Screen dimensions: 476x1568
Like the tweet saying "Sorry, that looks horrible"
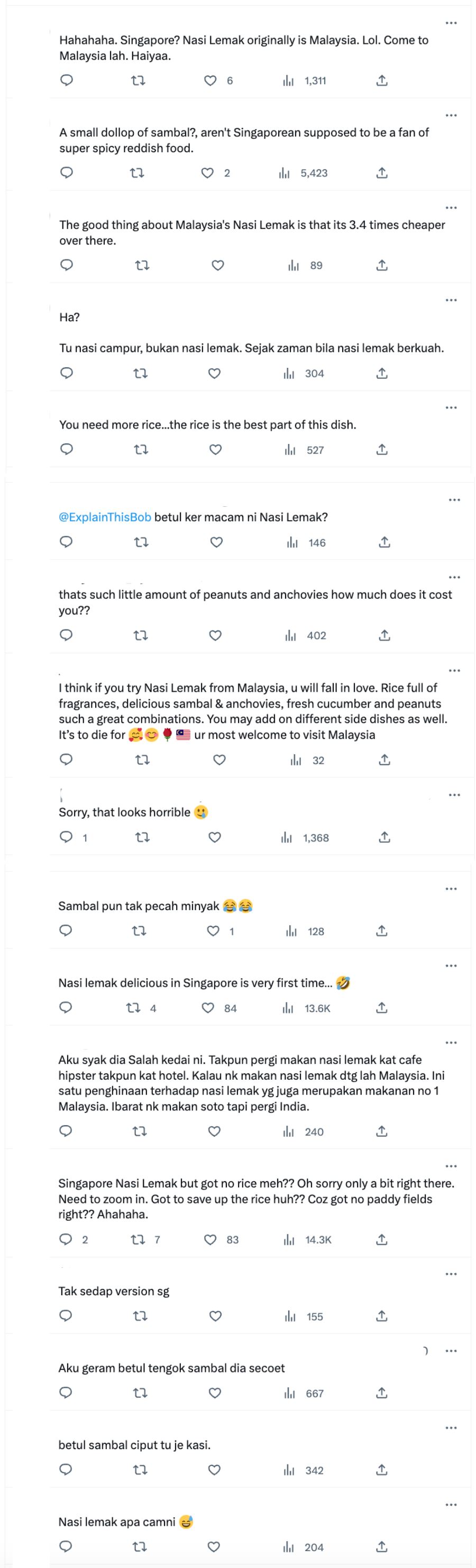(x=215, y=838)
